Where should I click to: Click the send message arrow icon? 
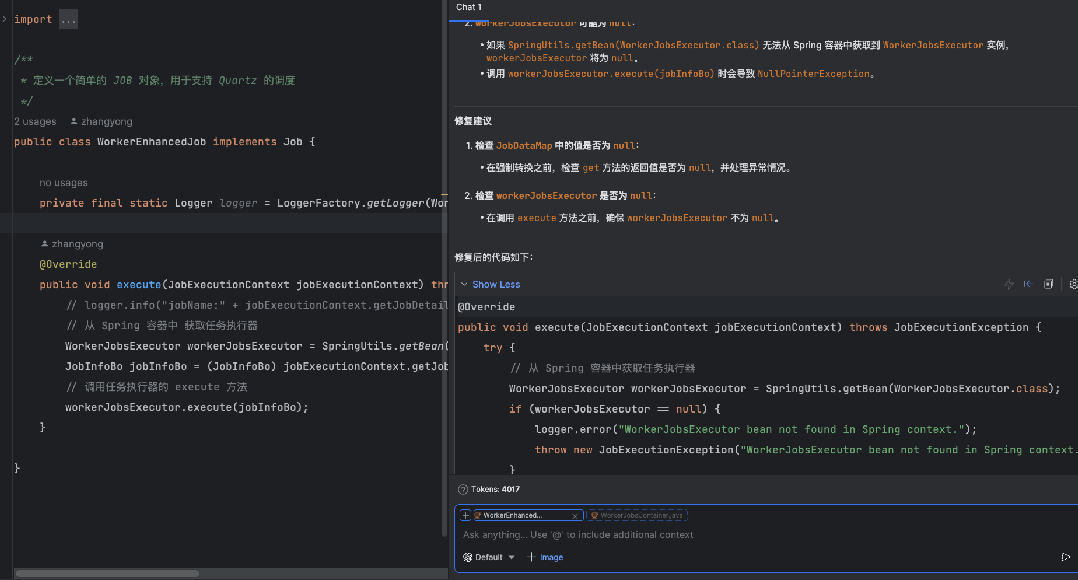pos(1066,557)
